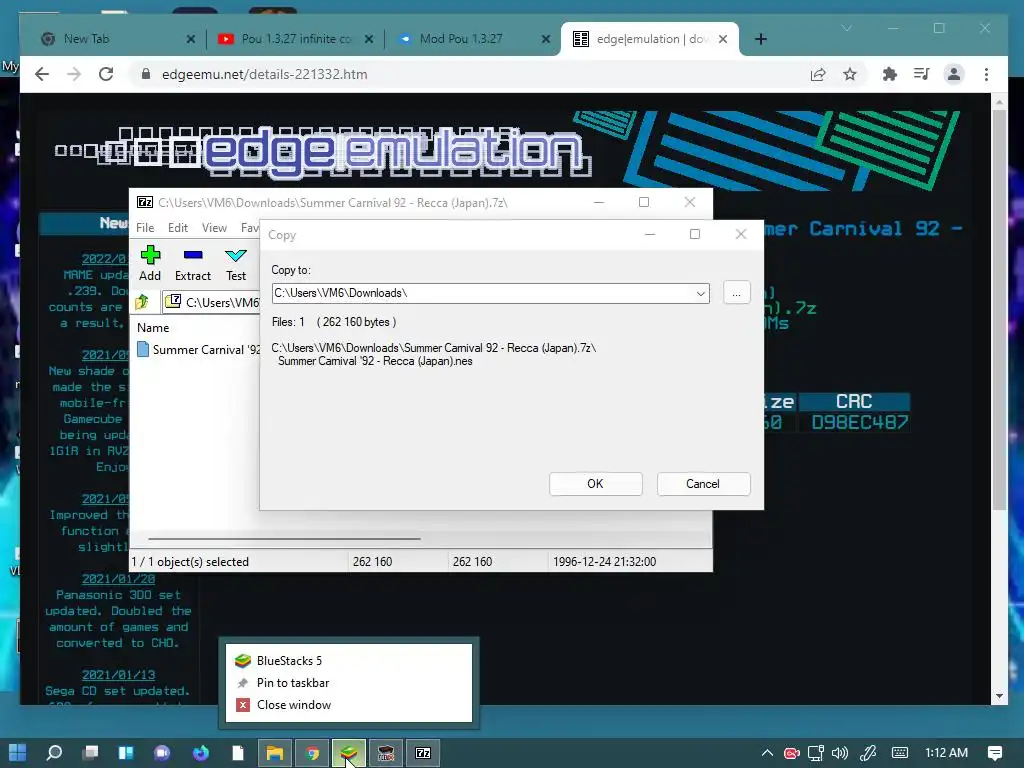
Task: Confirm the copy with OK
Action: coord(596,484)
